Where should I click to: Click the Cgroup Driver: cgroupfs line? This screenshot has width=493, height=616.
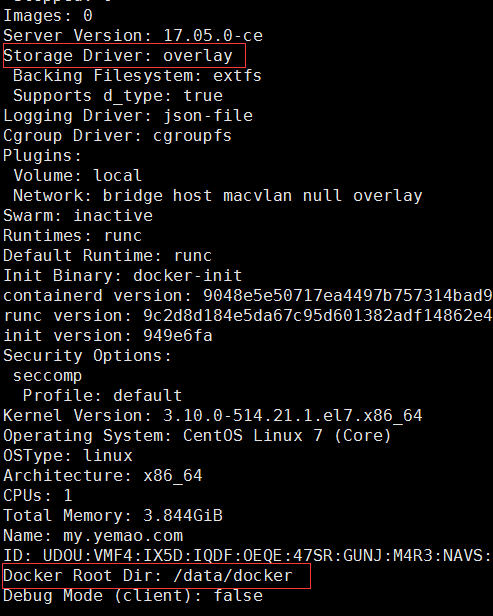tap(117, 136)
